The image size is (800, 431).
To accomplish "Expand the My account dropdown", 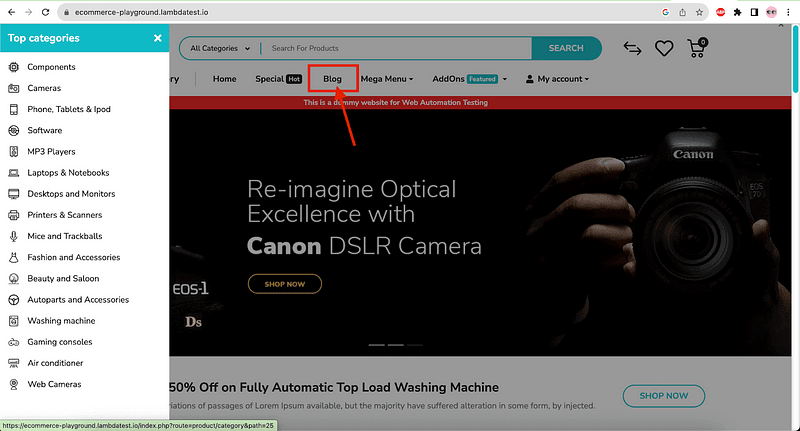I will click(557, 79).
